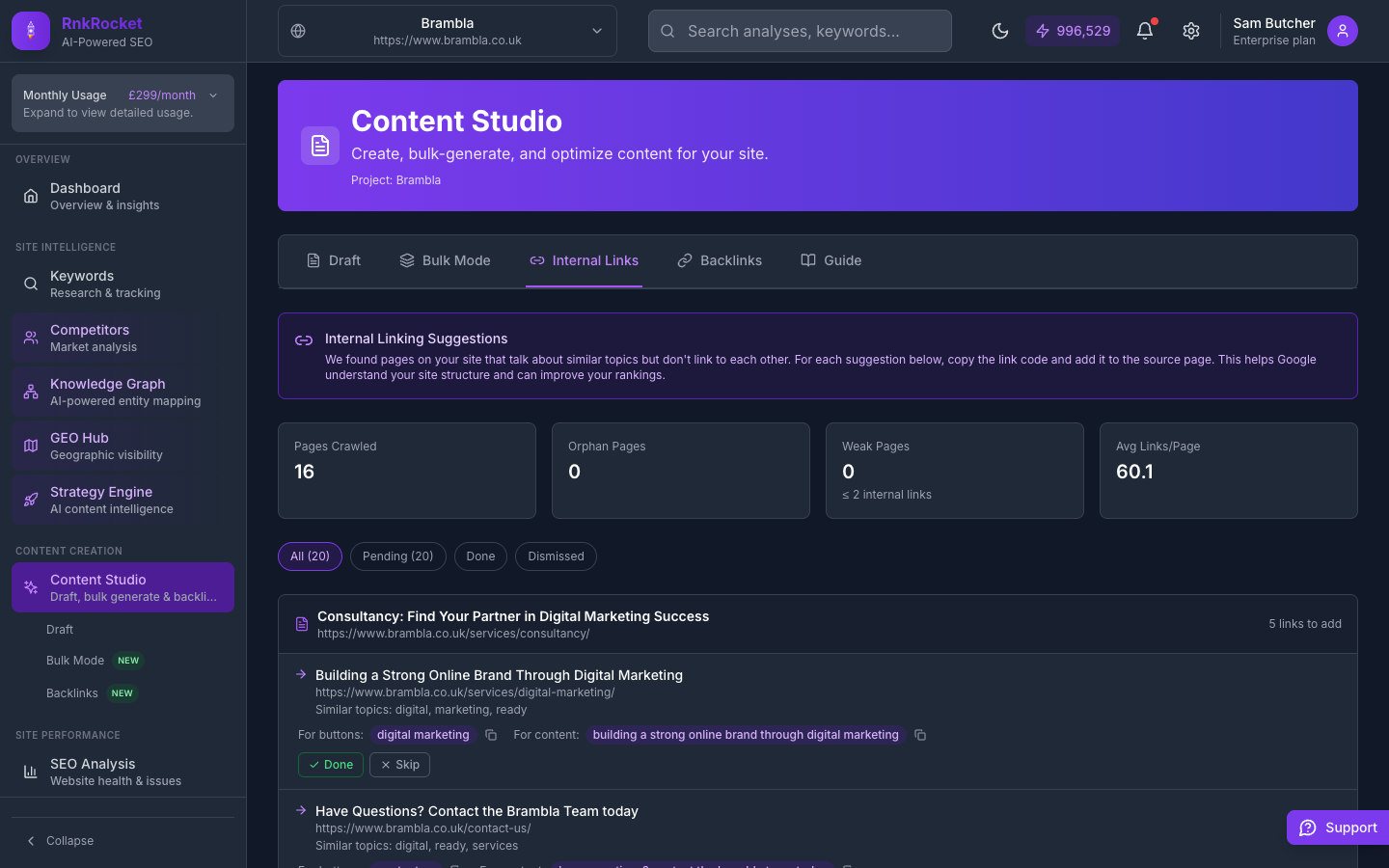Open the Guide tab in Content Studio

coord(831,260)
